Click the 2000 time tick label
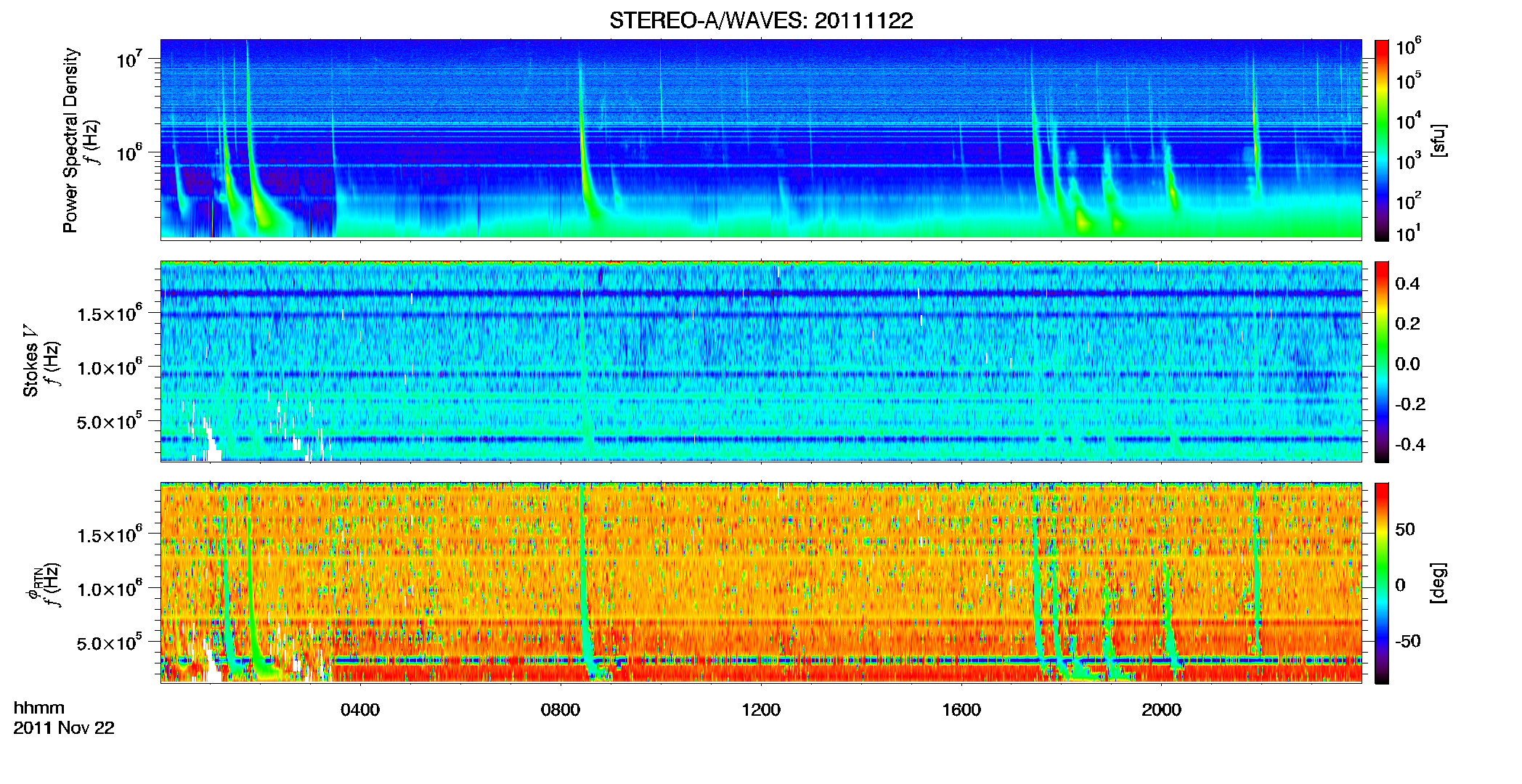Screen dimensions: 1522x784 coord(1162,710)
